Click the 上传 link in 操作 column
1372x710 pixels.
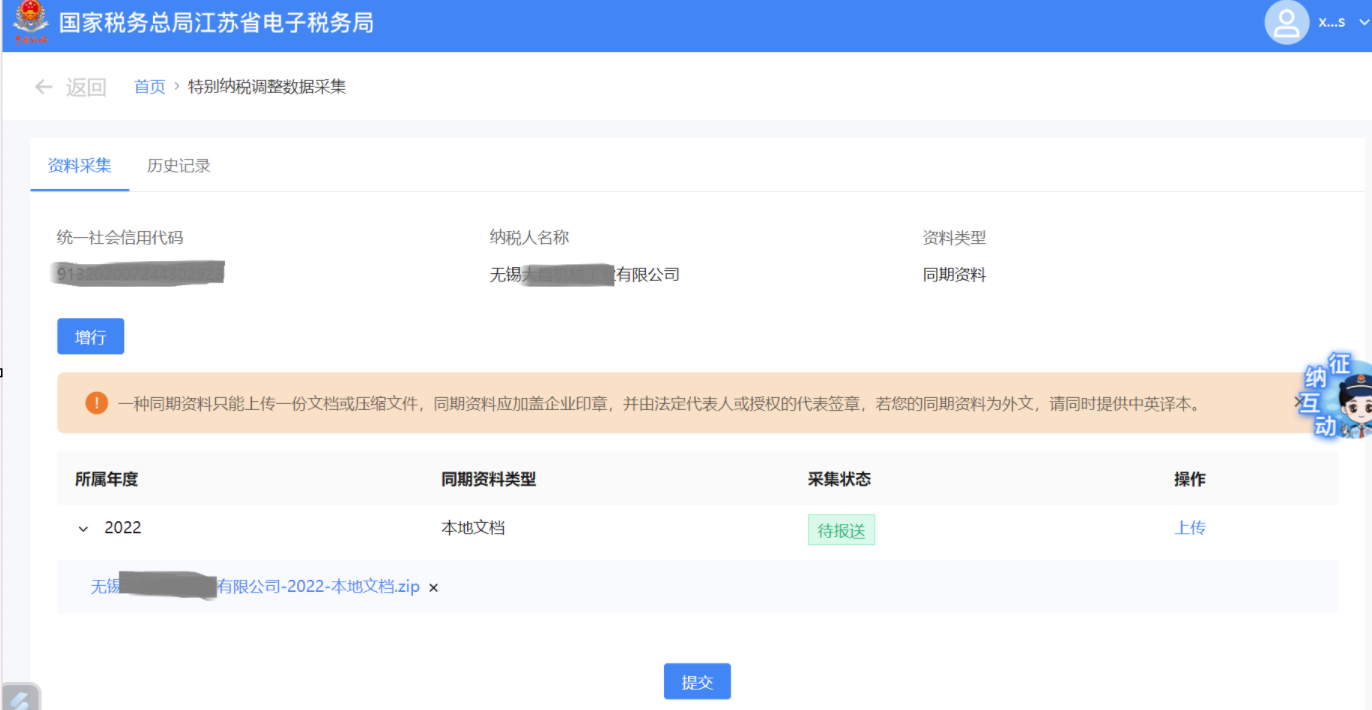1189,528
